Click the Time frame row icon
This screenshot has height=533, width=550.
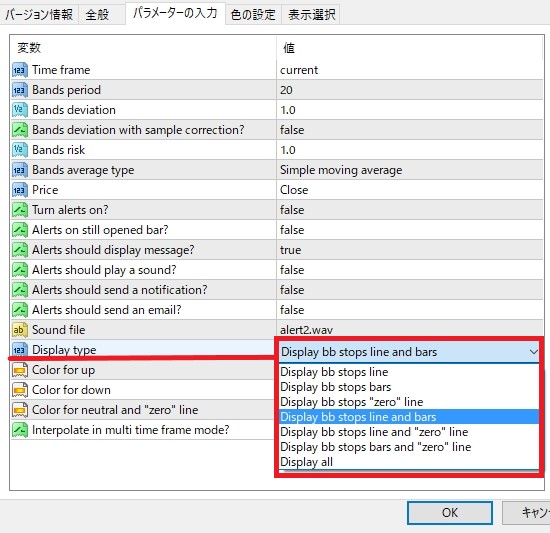(20, 70)
